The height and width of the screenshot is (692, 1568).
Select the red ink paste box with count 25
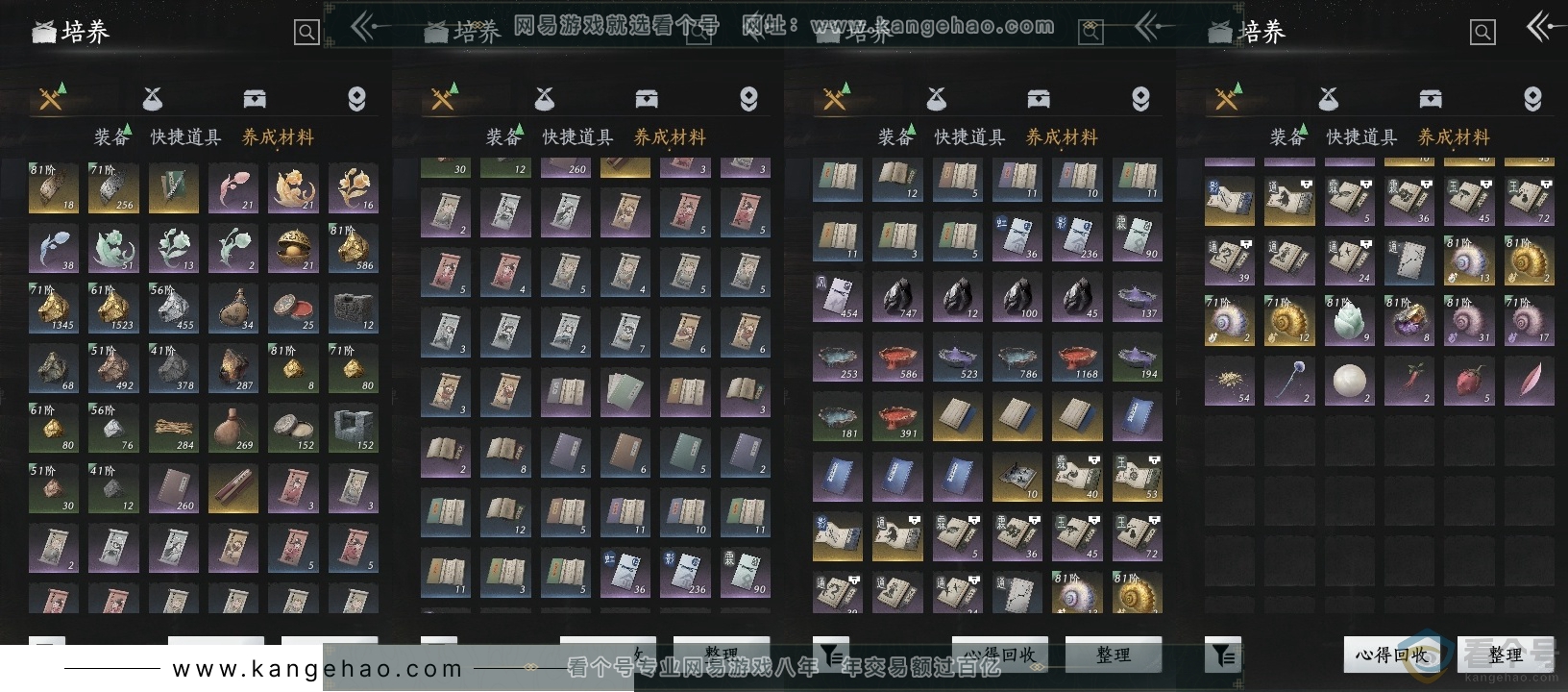coord(293,309)
